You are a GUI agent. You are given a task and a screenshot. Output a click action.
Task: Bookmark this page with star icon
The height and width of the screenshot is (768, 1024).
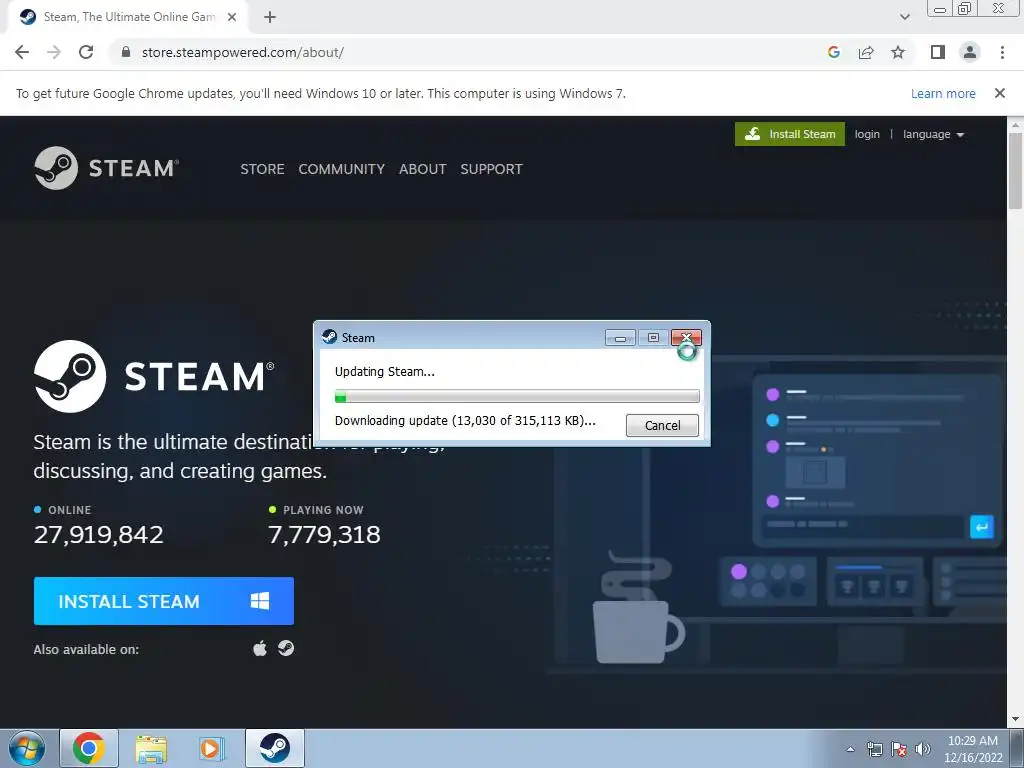(898, 52)
